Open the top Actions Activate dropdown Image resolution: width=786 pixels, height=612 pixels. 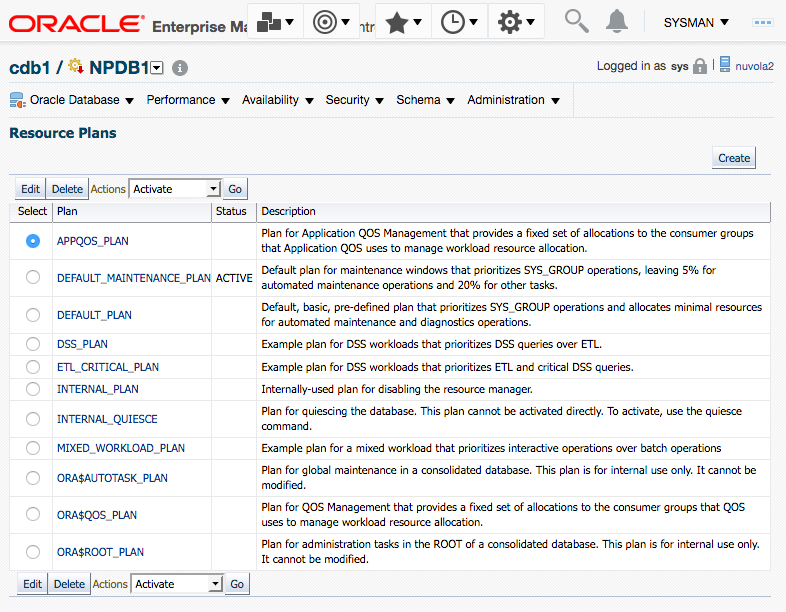[x=175, y=189]
